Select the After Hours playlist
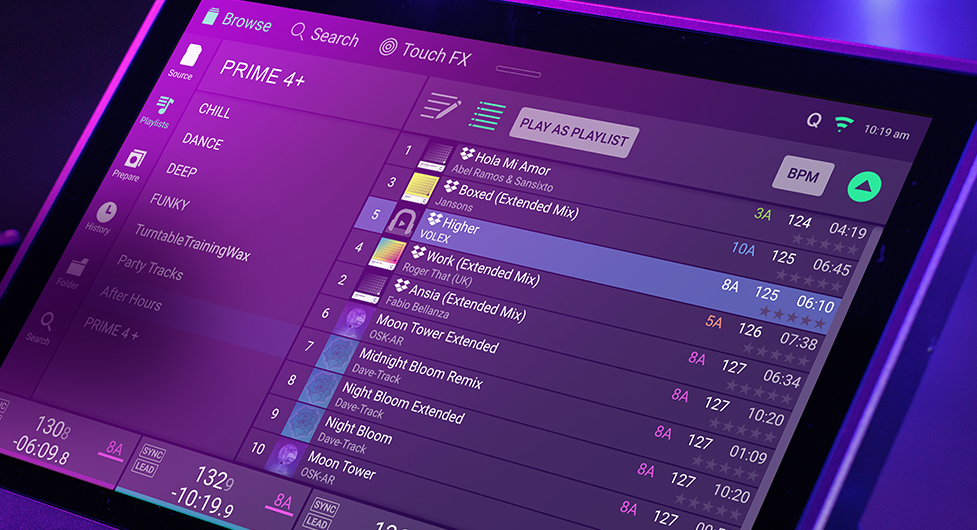Screen dimensions: 977x530 pos(131,298)
